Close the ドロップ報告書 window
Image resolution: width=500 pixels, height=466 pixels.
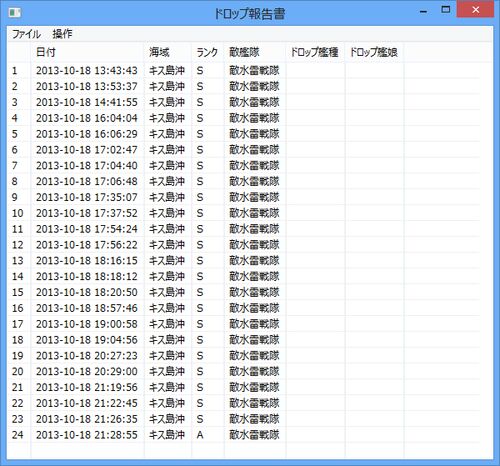(475, 10)
